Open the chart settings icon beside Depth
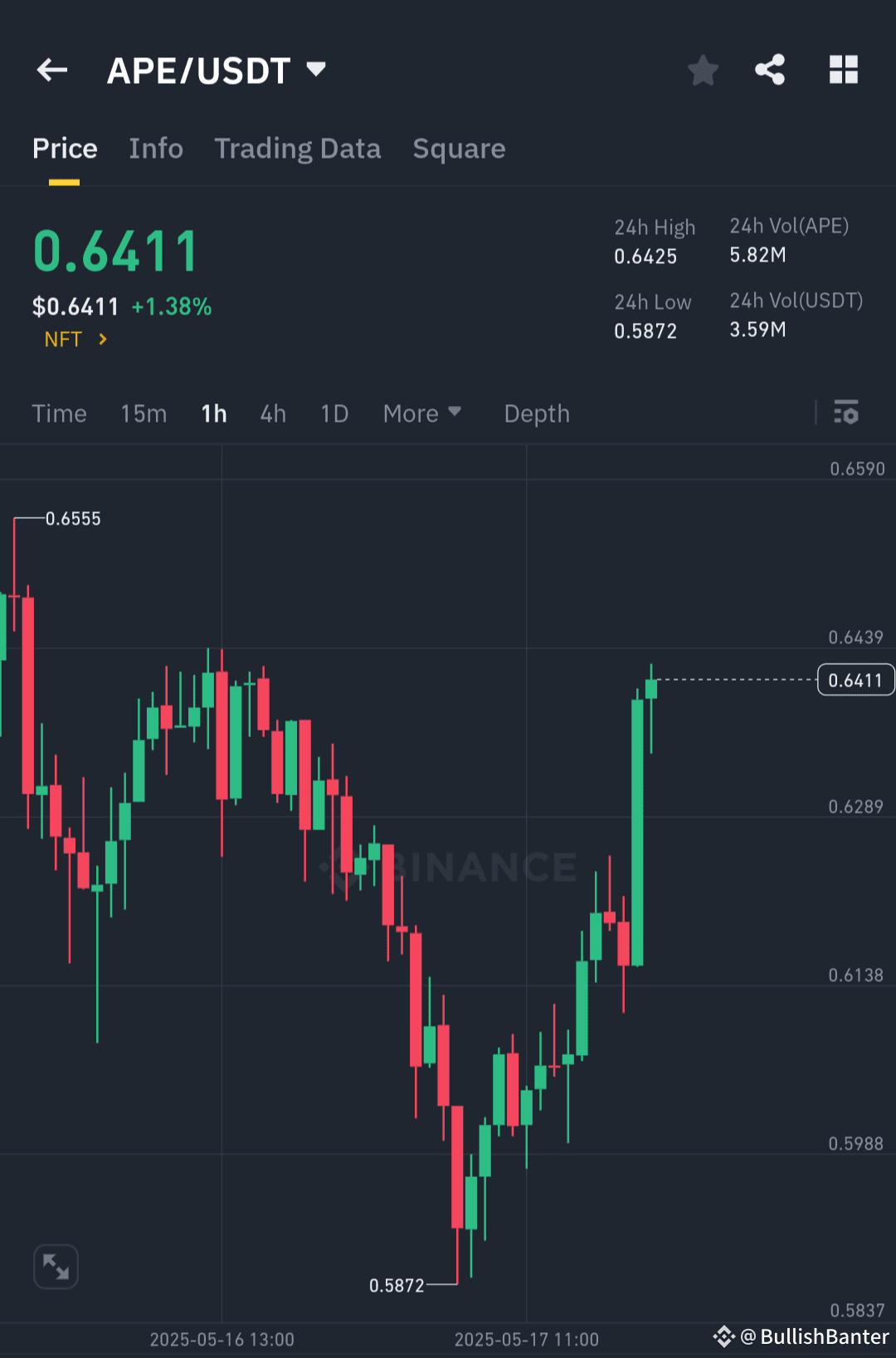The image size is (896, 1358). tap(845, 413)
